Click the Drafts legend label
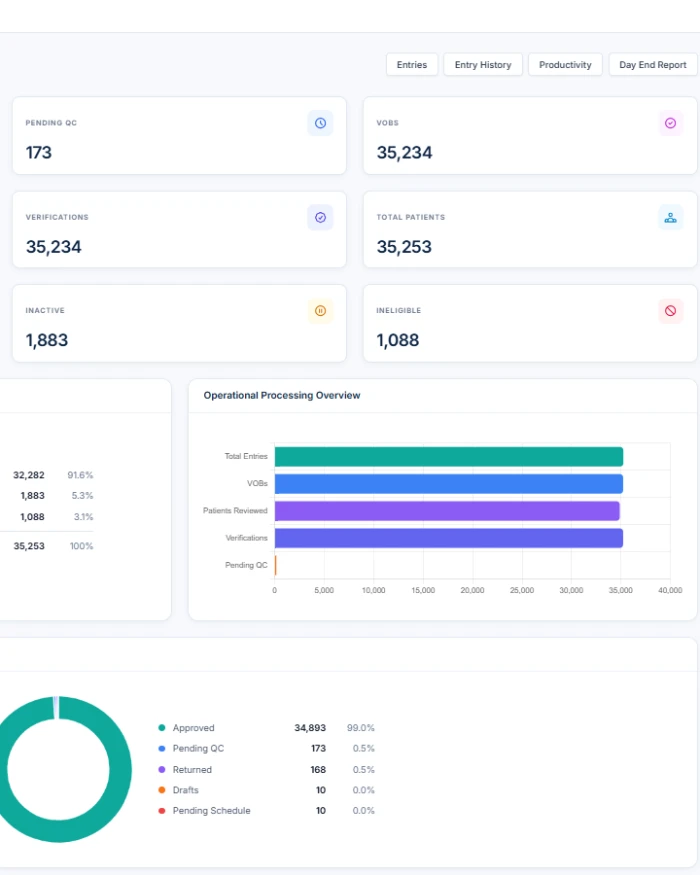 pyautogui.click(x=185, y=790)
